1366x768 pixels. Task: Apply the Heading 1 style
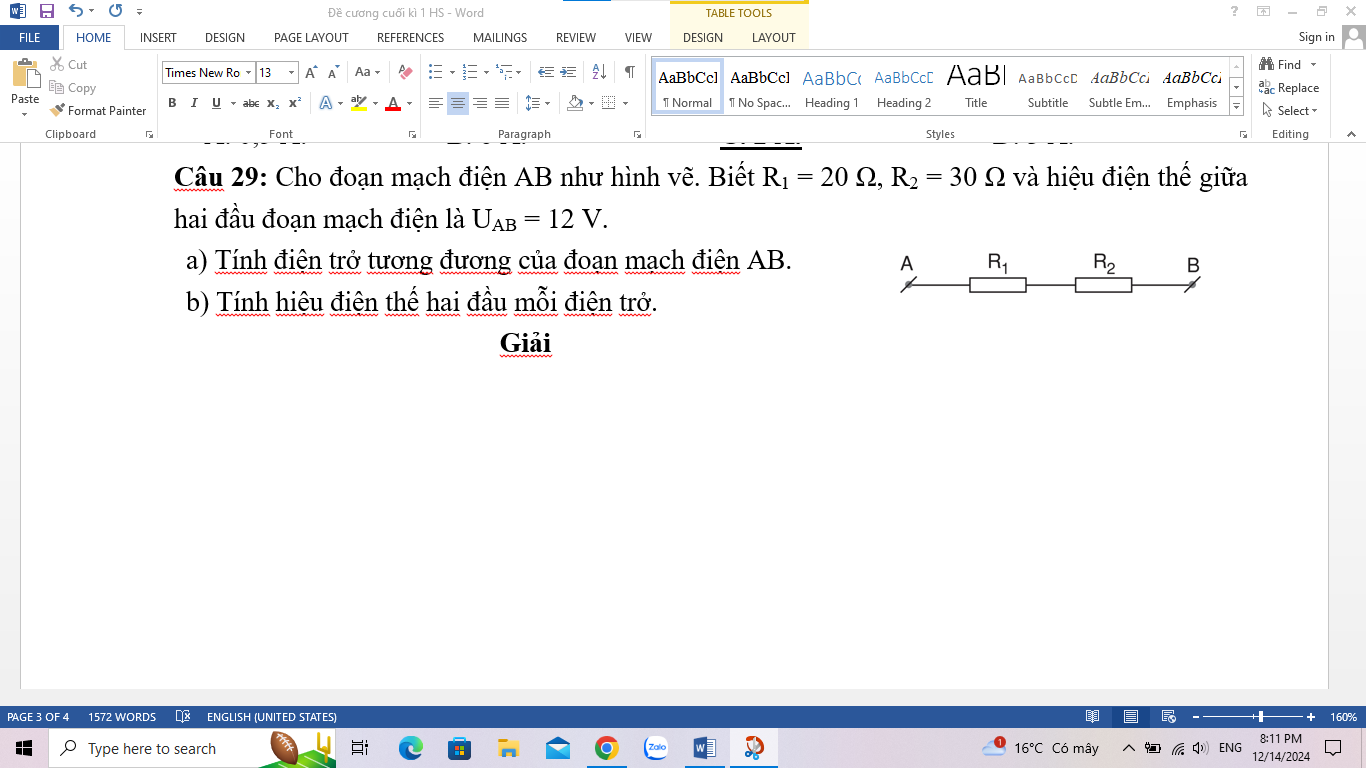[832, 88]
